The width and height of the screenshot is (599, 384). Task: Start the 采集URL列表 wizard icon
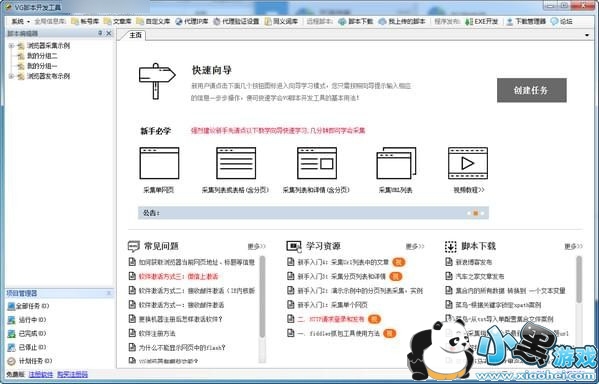[396, 163]
